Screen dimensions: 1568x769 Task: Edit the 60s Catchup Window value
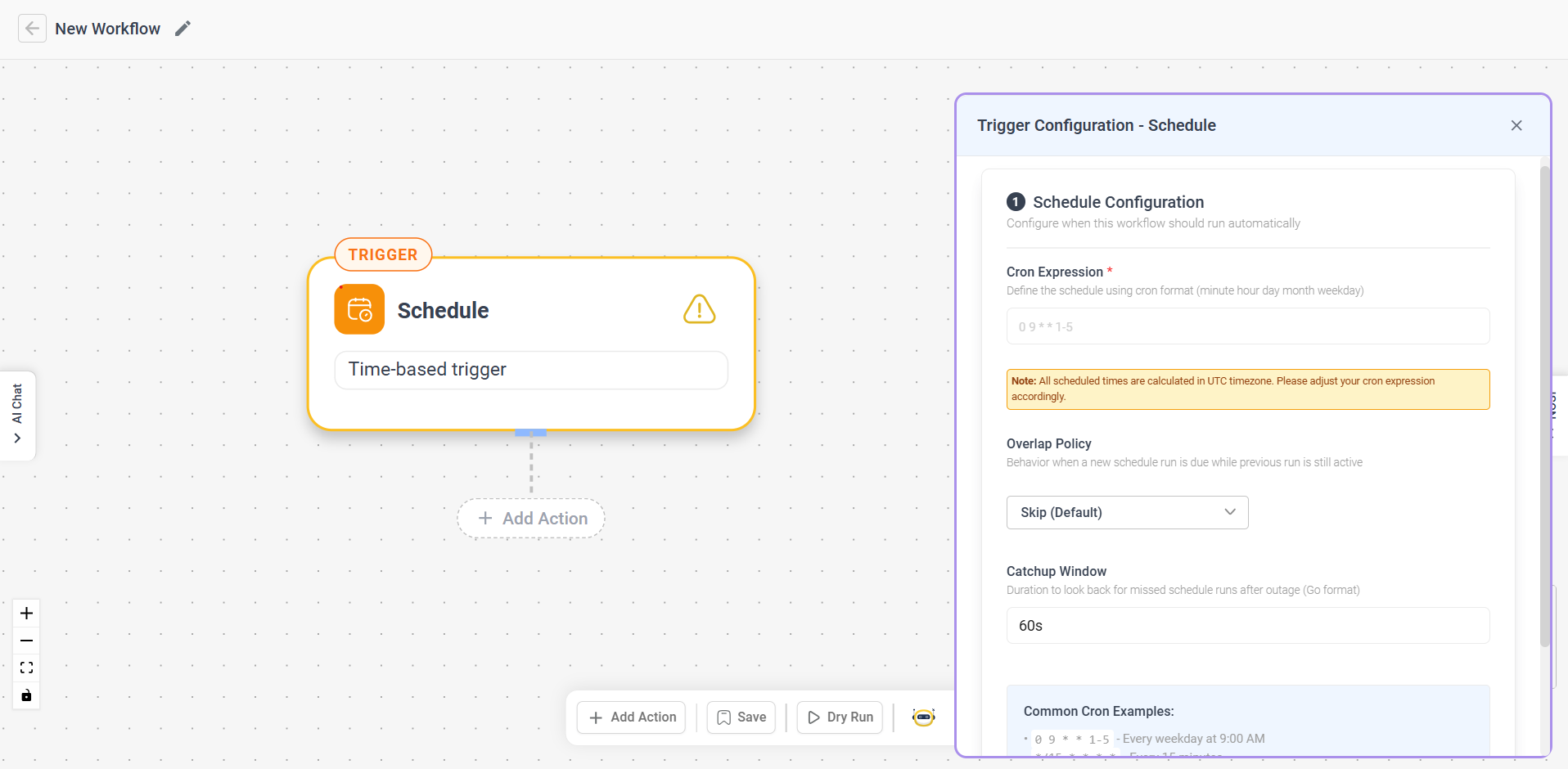pyautogui.click(x=1248, y=625)
